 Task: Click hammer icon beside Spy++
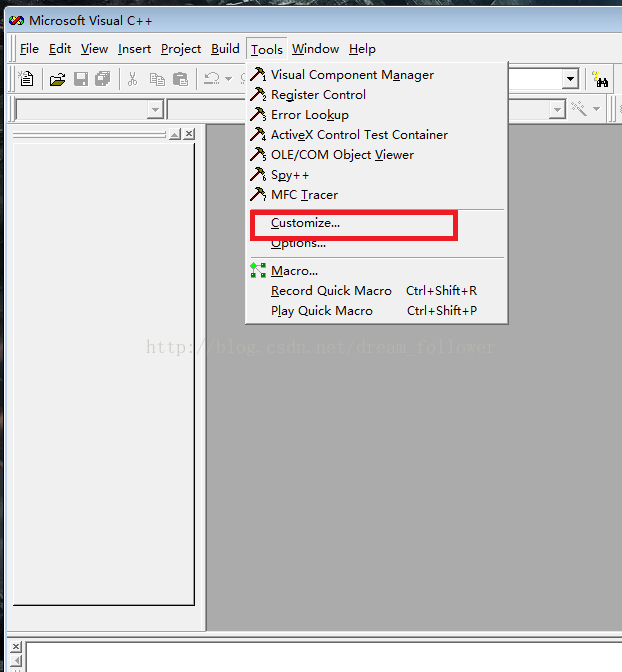coord(258,174)
